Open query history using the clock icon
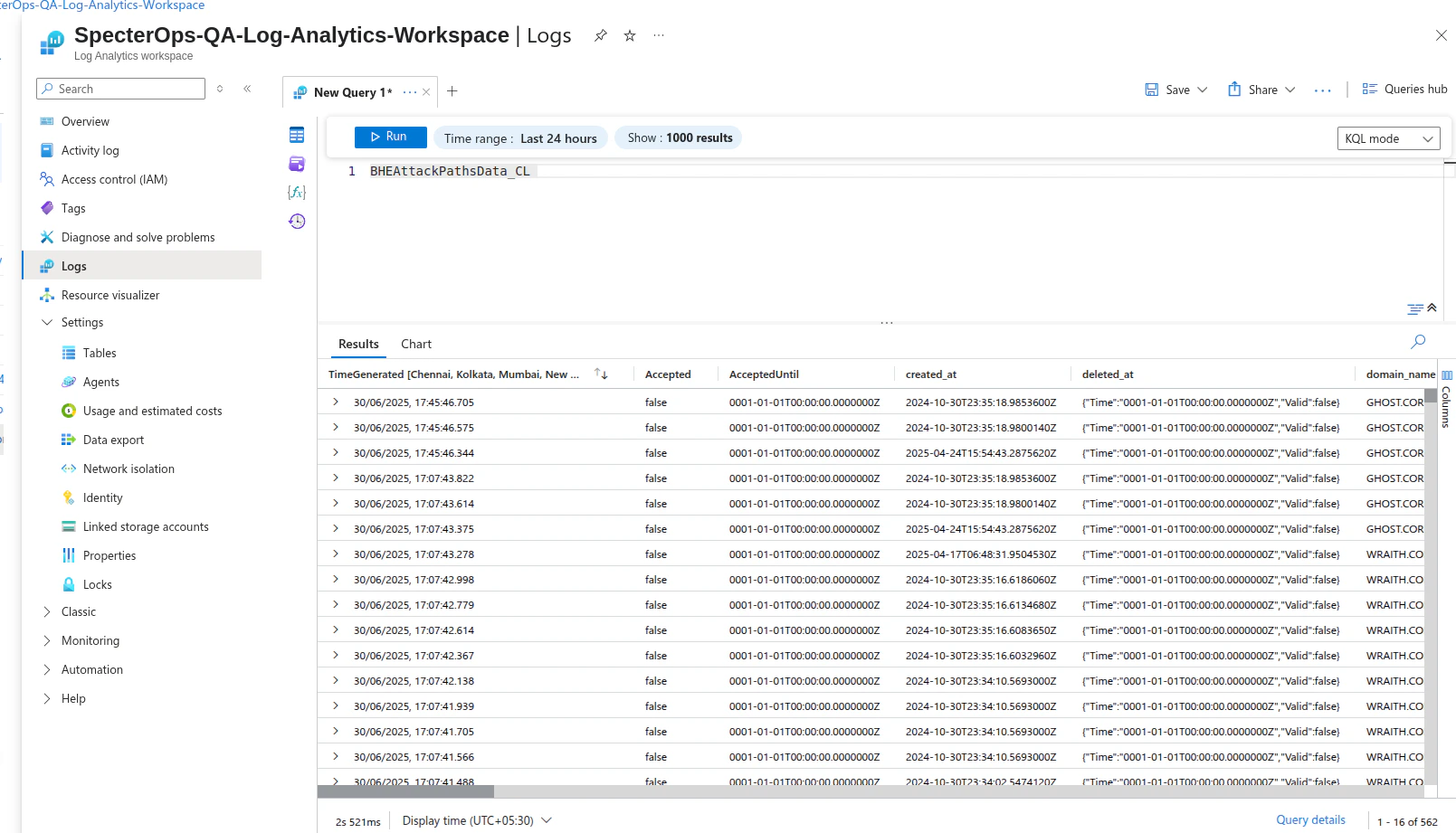This screenshot has width=1456, height=833. coord(296,221)
